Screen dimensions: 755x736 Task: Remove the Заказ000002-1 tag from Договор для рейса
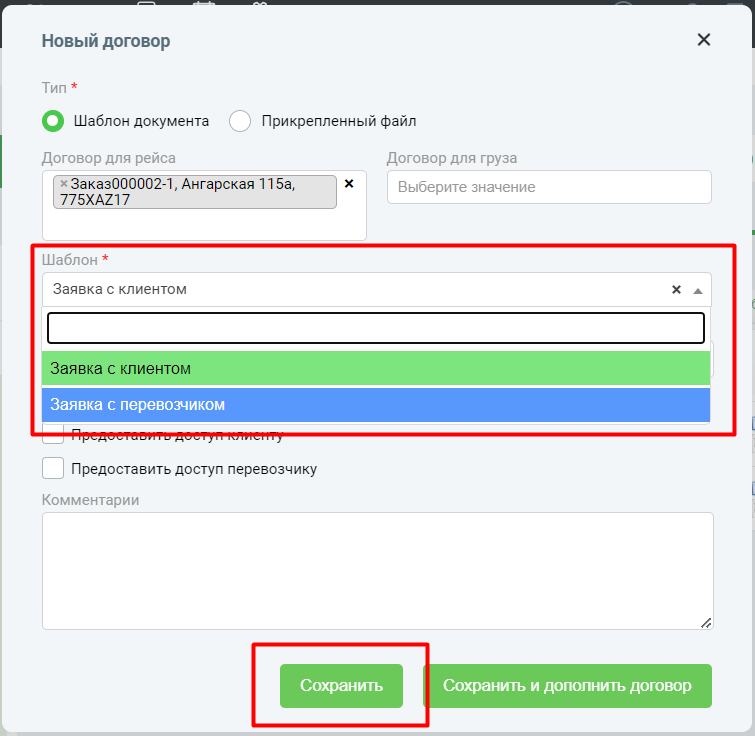tap(64, 183)
